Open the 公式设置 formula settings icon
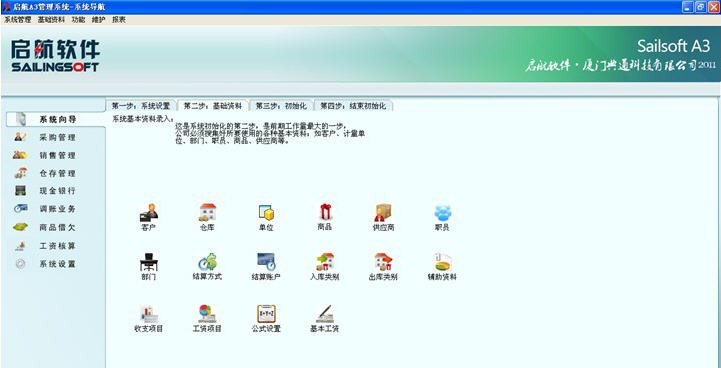This screenshot has height=368, width=721. click(266, 319)
